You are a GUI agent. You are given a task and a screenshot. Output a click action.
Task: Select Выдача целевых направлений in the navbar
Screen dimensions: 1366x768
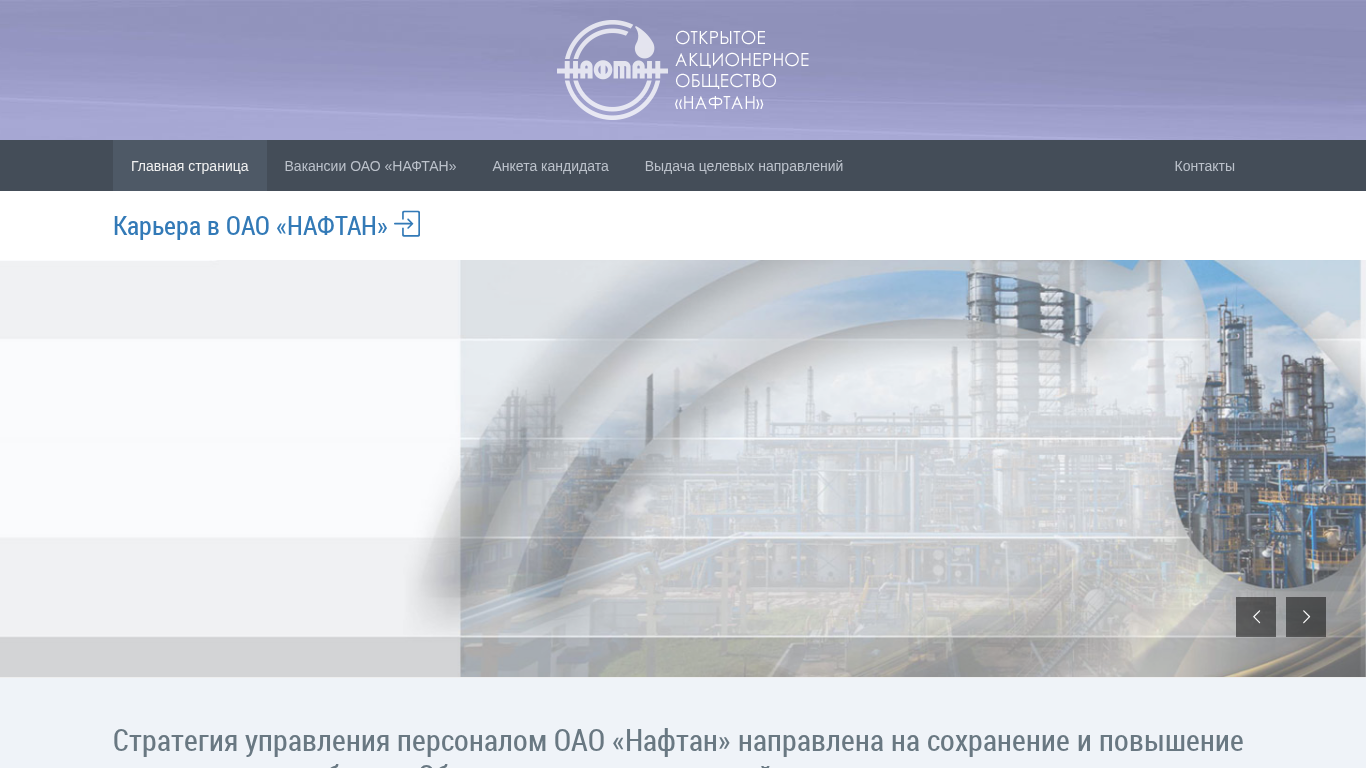tap(744, 166)
